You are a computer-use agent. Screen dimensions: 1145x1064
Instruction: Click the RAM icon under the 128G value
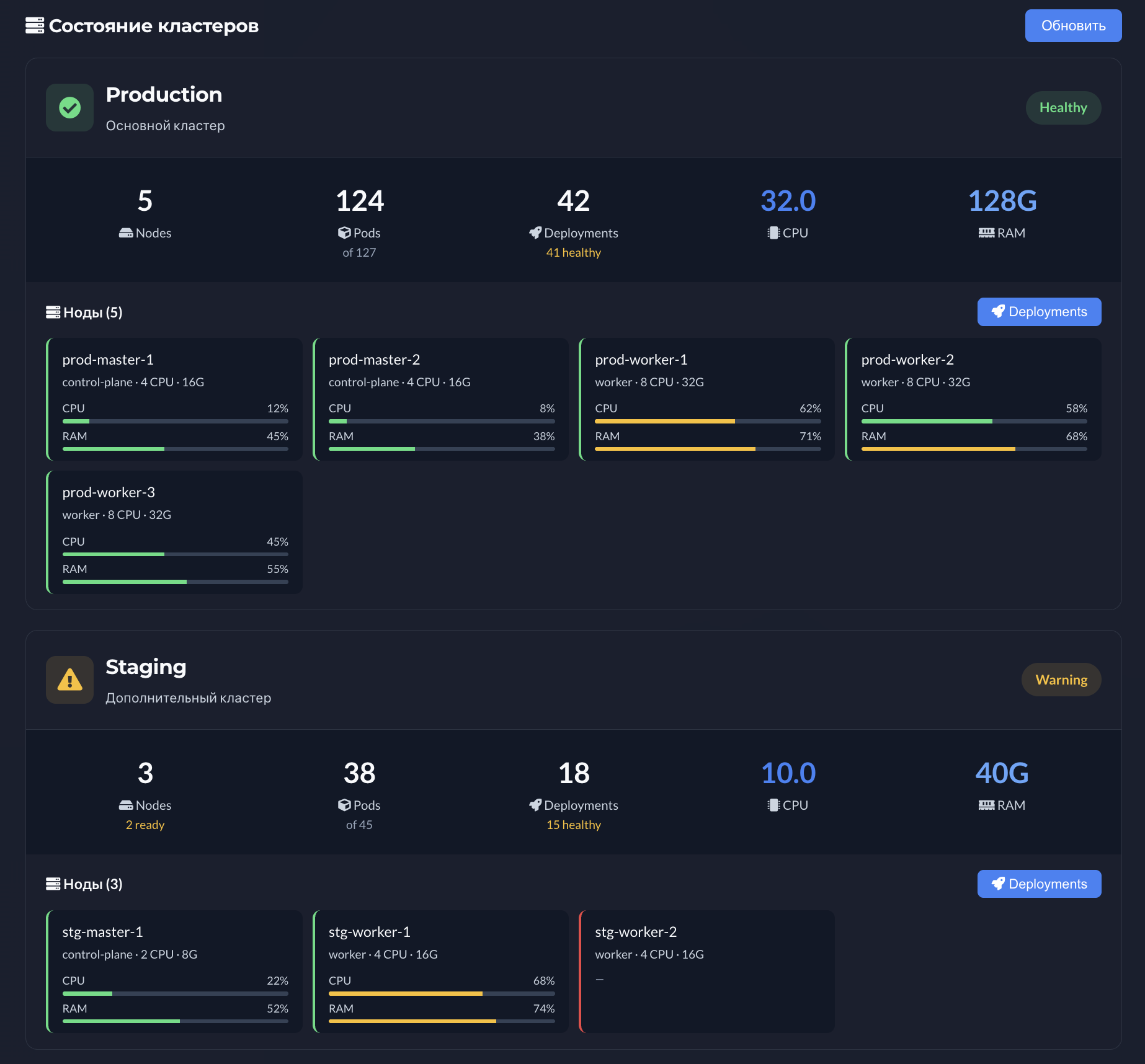(x=986, y=233)
